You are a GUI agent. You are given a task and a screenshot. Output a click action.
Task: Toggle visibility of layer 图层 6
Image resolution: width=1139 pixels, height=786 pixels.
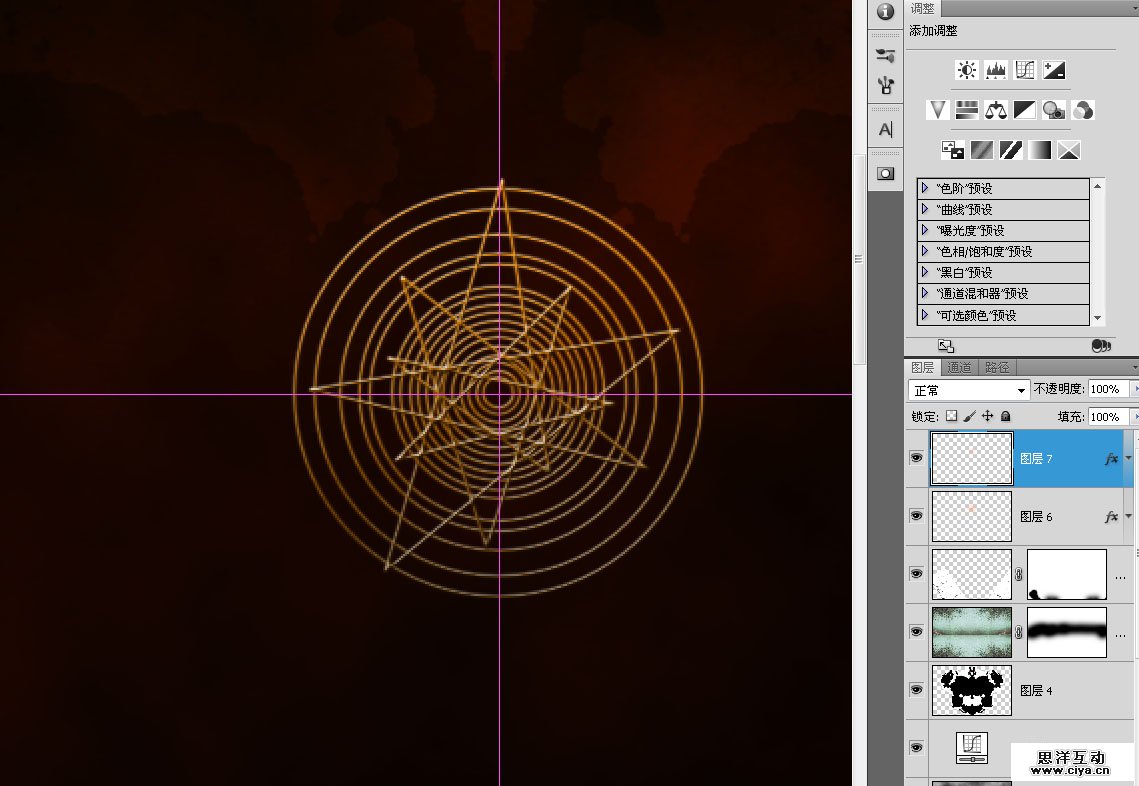pos(916,516)
